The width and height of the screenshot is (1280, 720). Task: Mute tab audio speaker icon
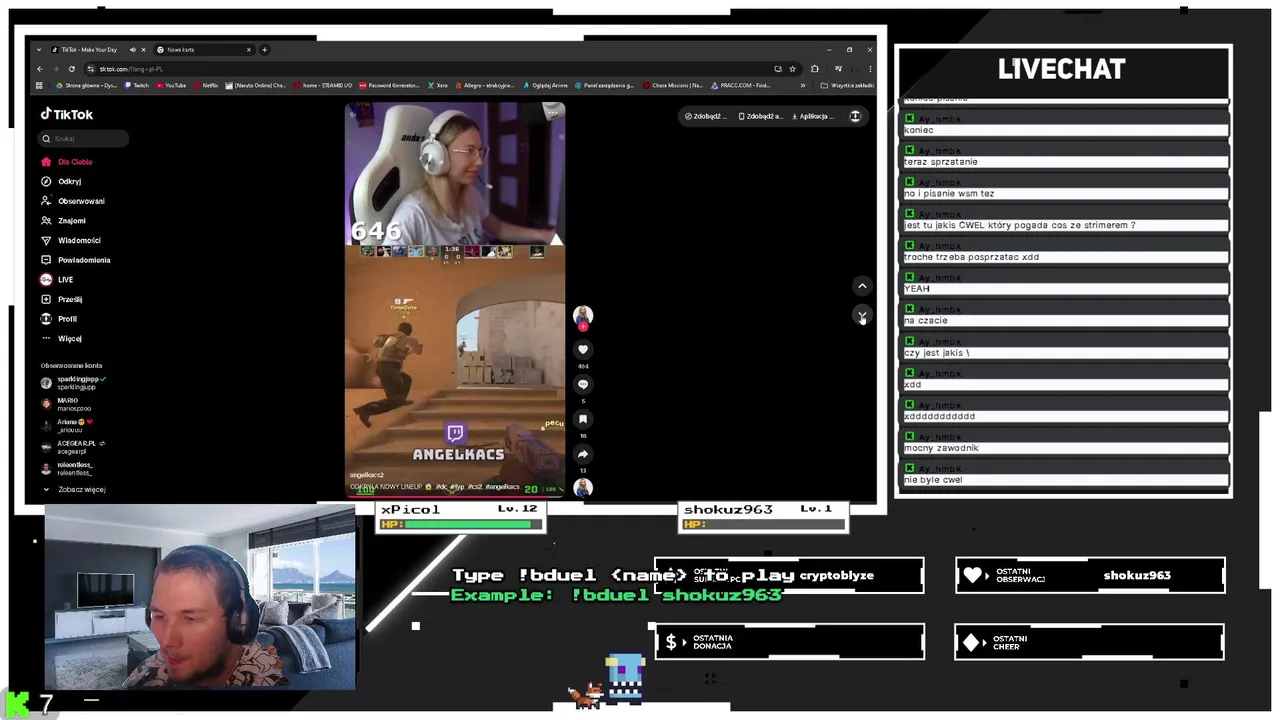133,49
